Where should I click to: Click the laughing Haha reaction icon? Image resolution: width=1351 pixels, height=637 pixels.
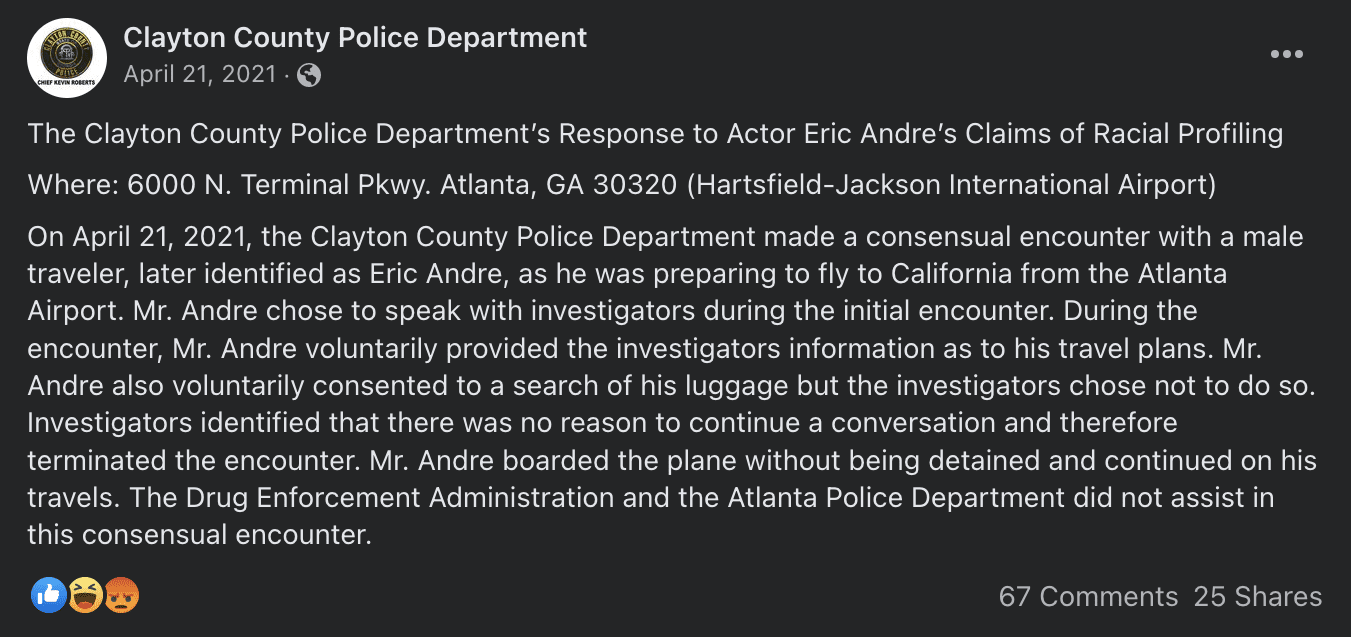point(85,596)
